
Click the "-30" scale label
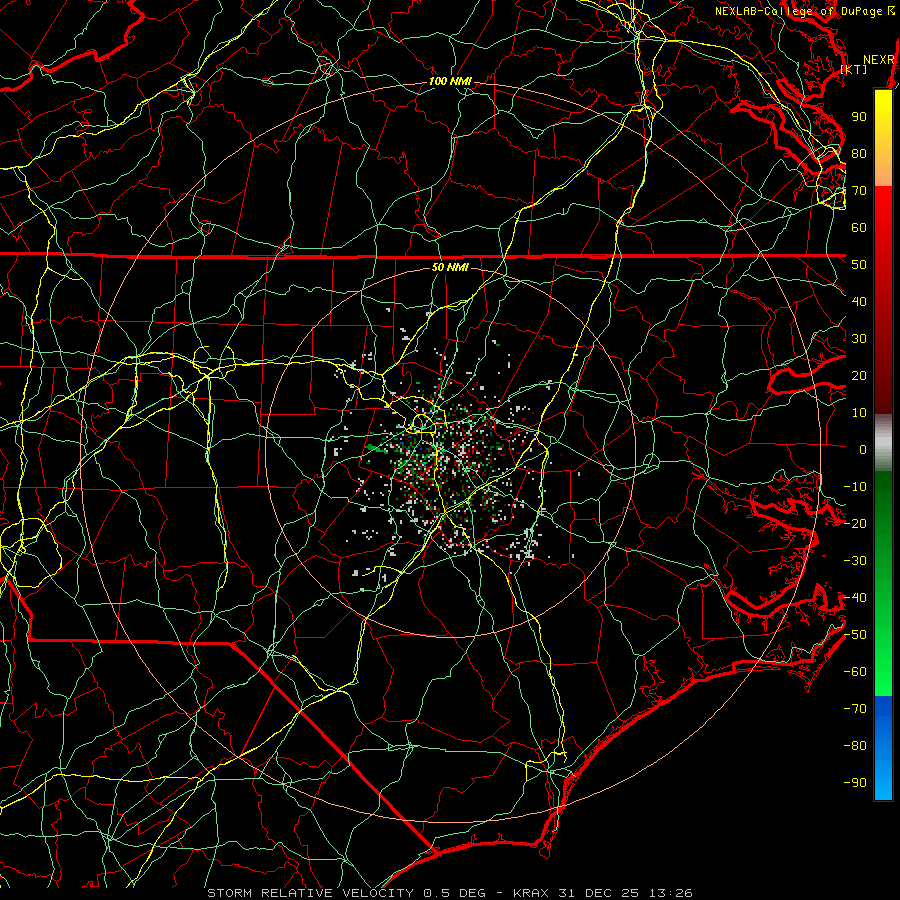coord(855,561)
